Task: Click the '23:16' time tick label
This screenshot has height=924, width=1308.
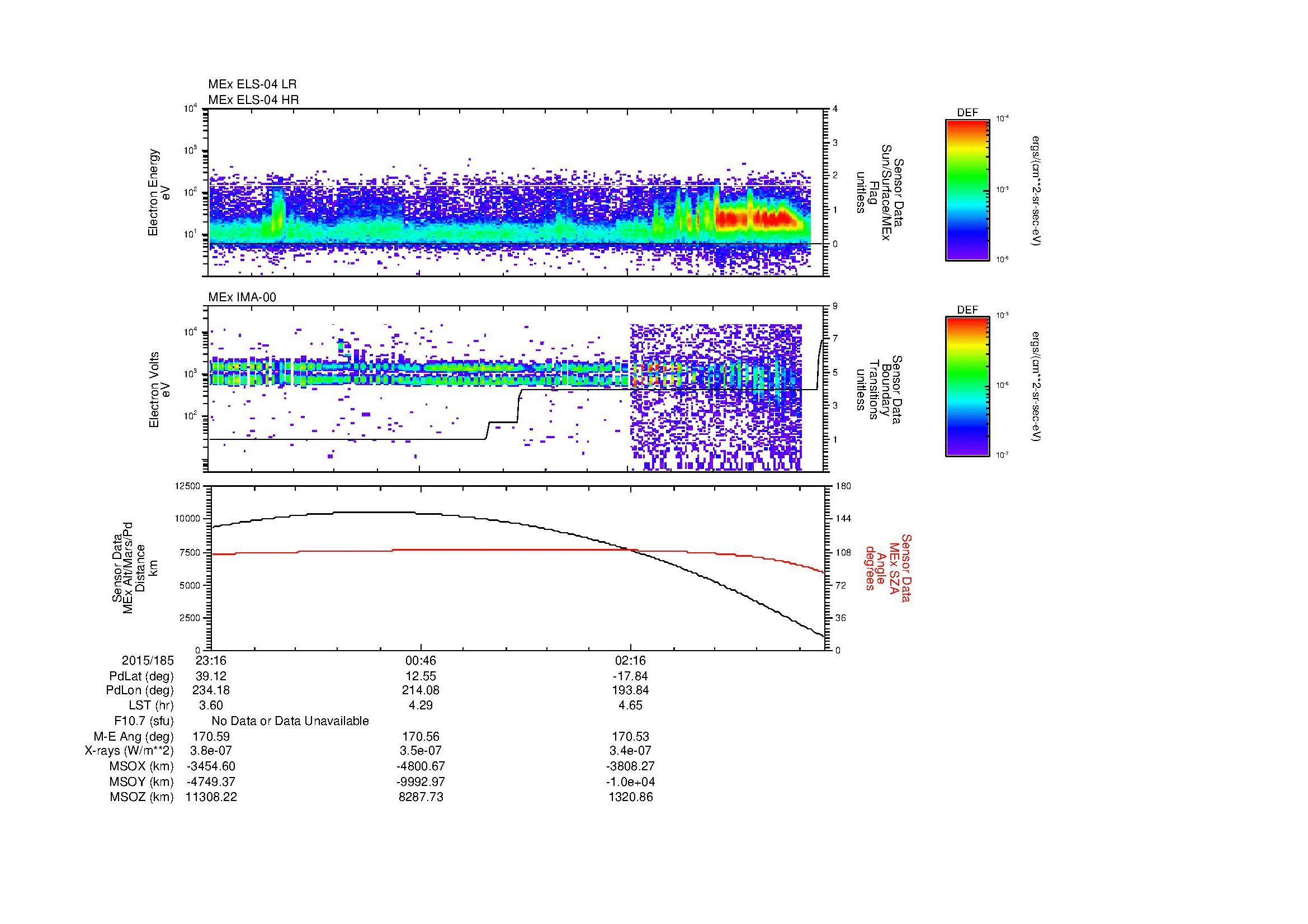Action: (211, 660)
